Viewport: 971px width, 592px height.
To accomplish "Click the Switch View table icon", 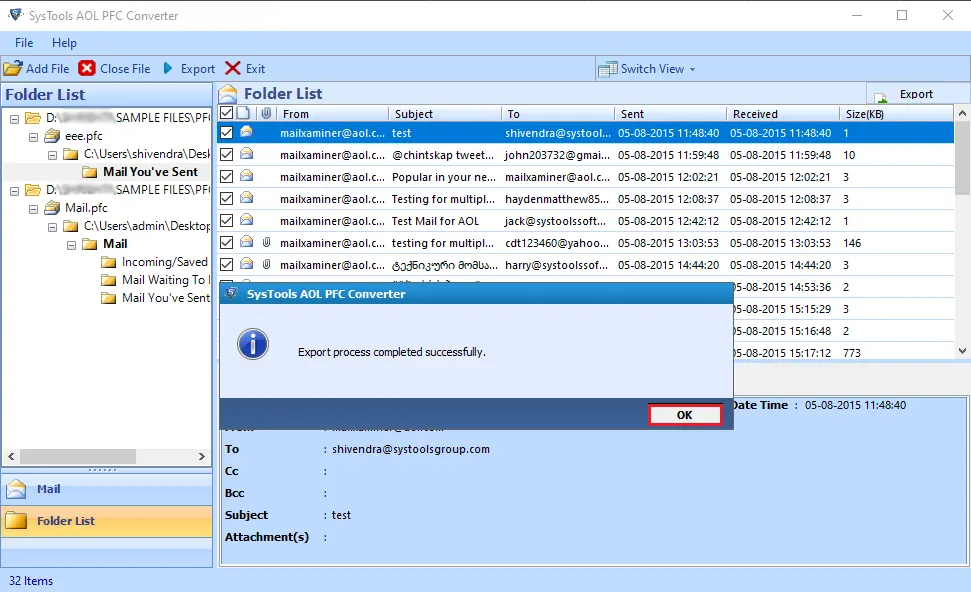I will click(607, 69).
